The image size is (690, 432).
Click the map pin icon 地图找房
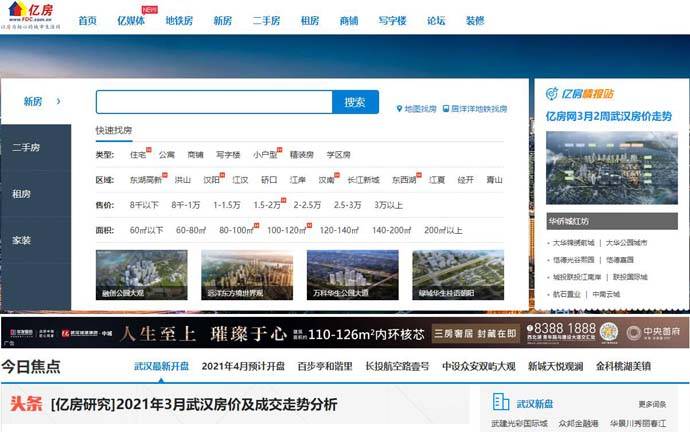(x=399, y=109)
